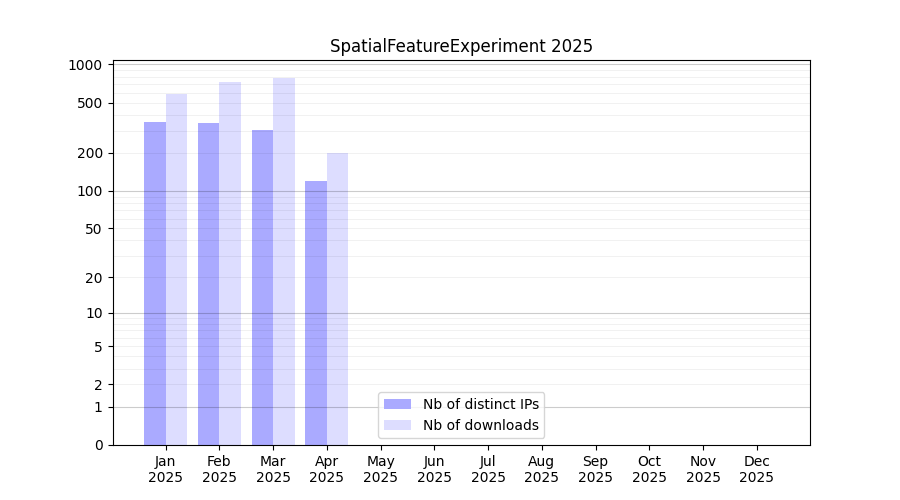Image resolution: width=900 pixels, height=500 pixels.
Task: Click the 1000 y-axis tick label
Action: coord(85,65)
